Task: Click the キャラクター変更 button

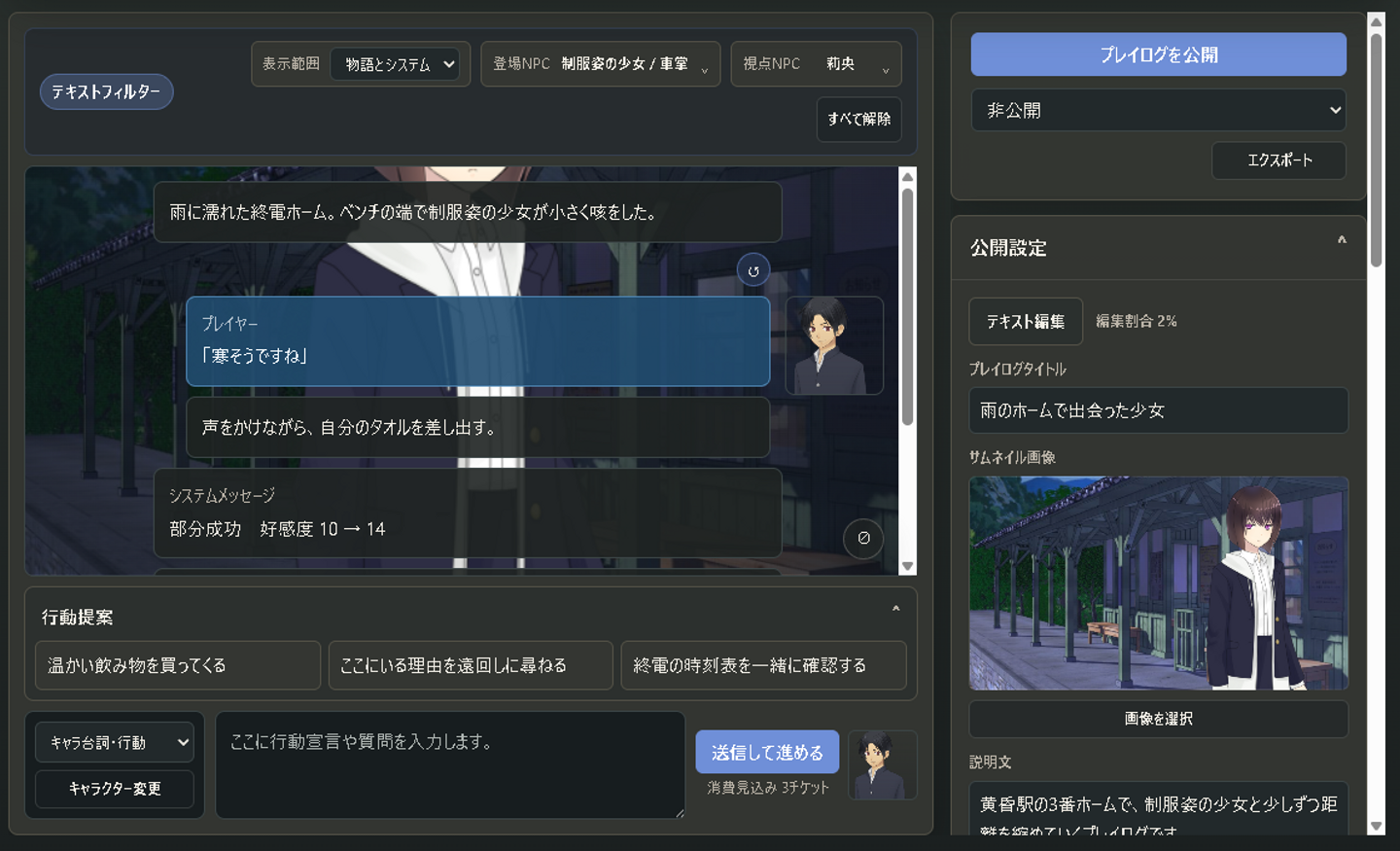Action: click(x=115, y=789)
